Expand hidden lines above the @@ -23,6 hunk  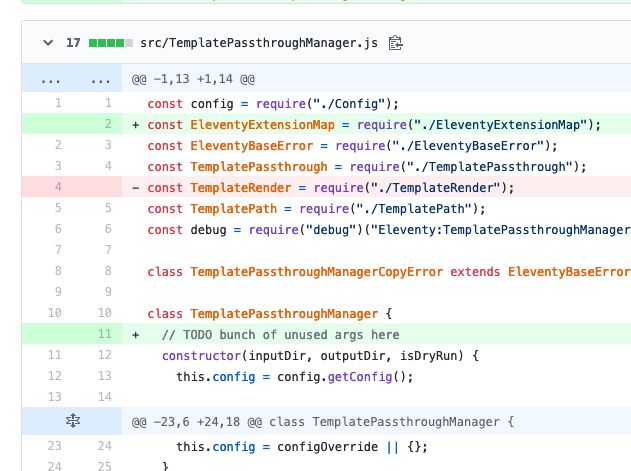coord(73,421)
